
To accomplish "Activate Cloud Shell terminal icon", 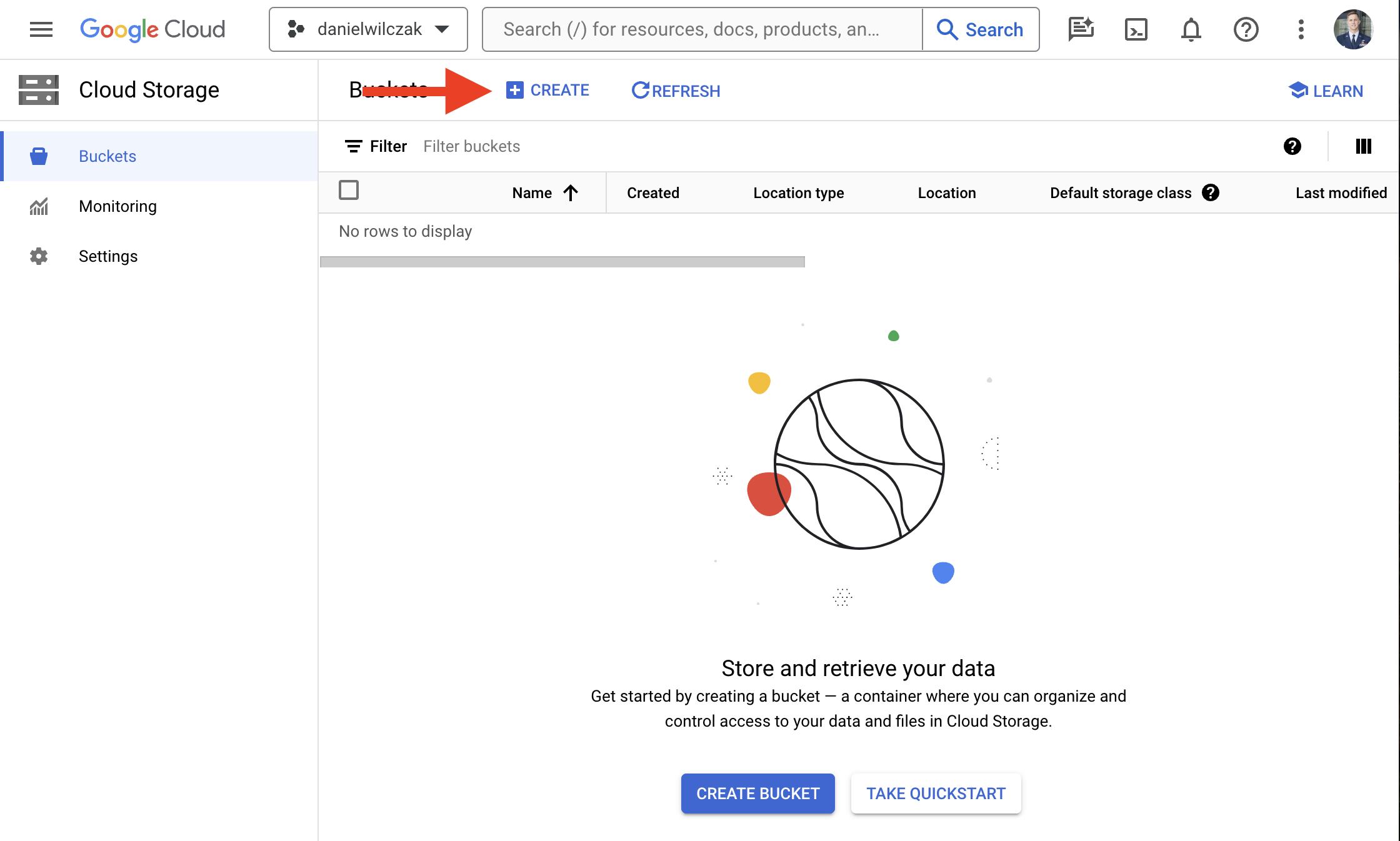I will point(1136,29).
